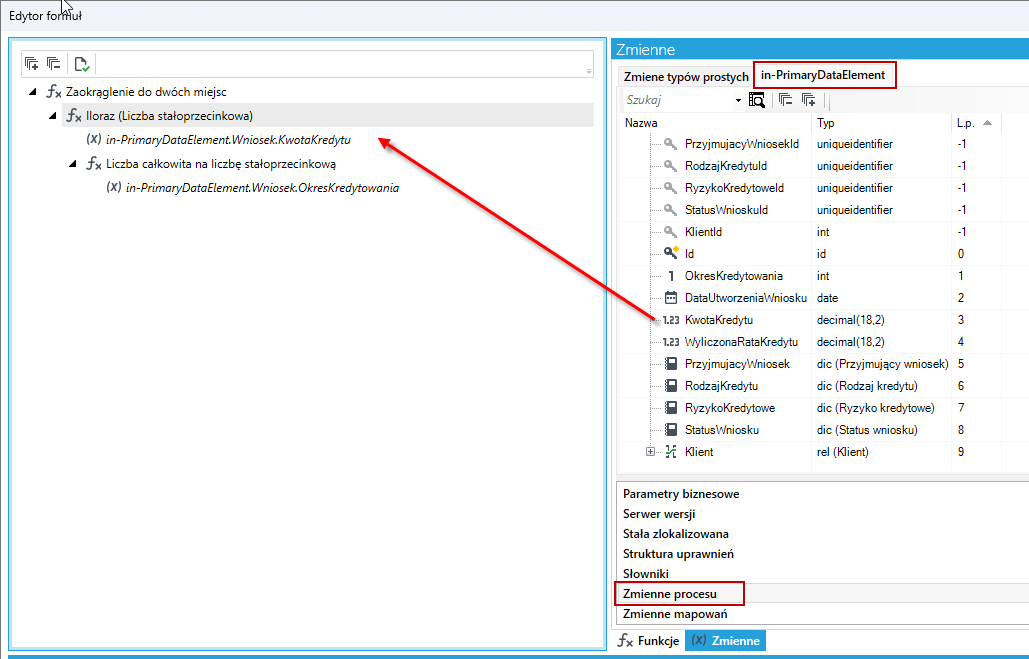Select Parametry biznesowe category
The height and width of the screenshot is (659, 1029).
click(x=681, y=494)
